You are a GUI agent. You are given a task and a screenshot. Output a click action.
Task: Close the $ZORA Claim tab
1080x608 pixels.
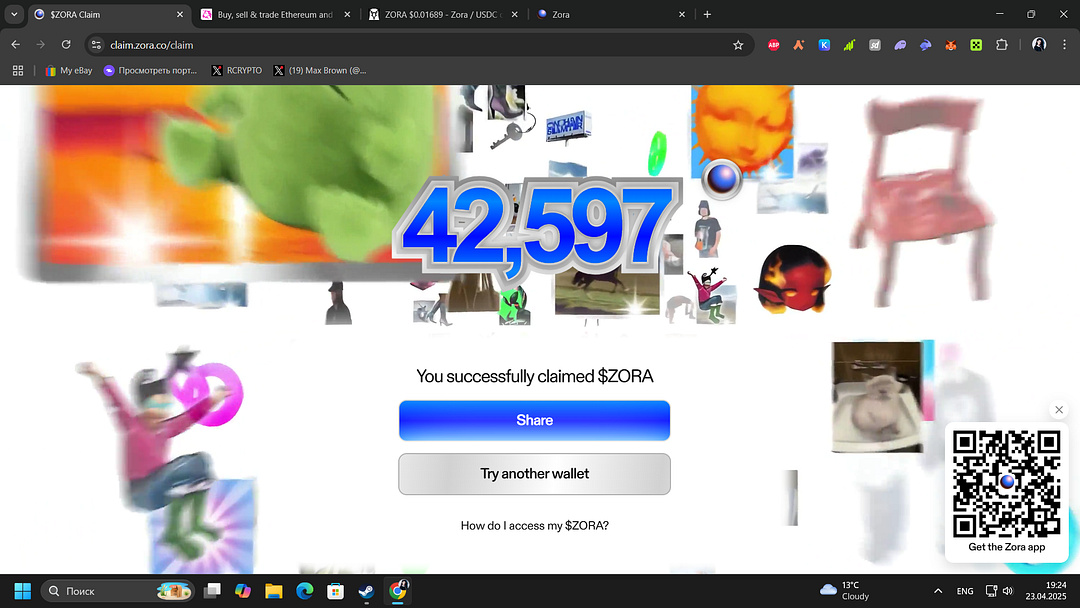180,14
